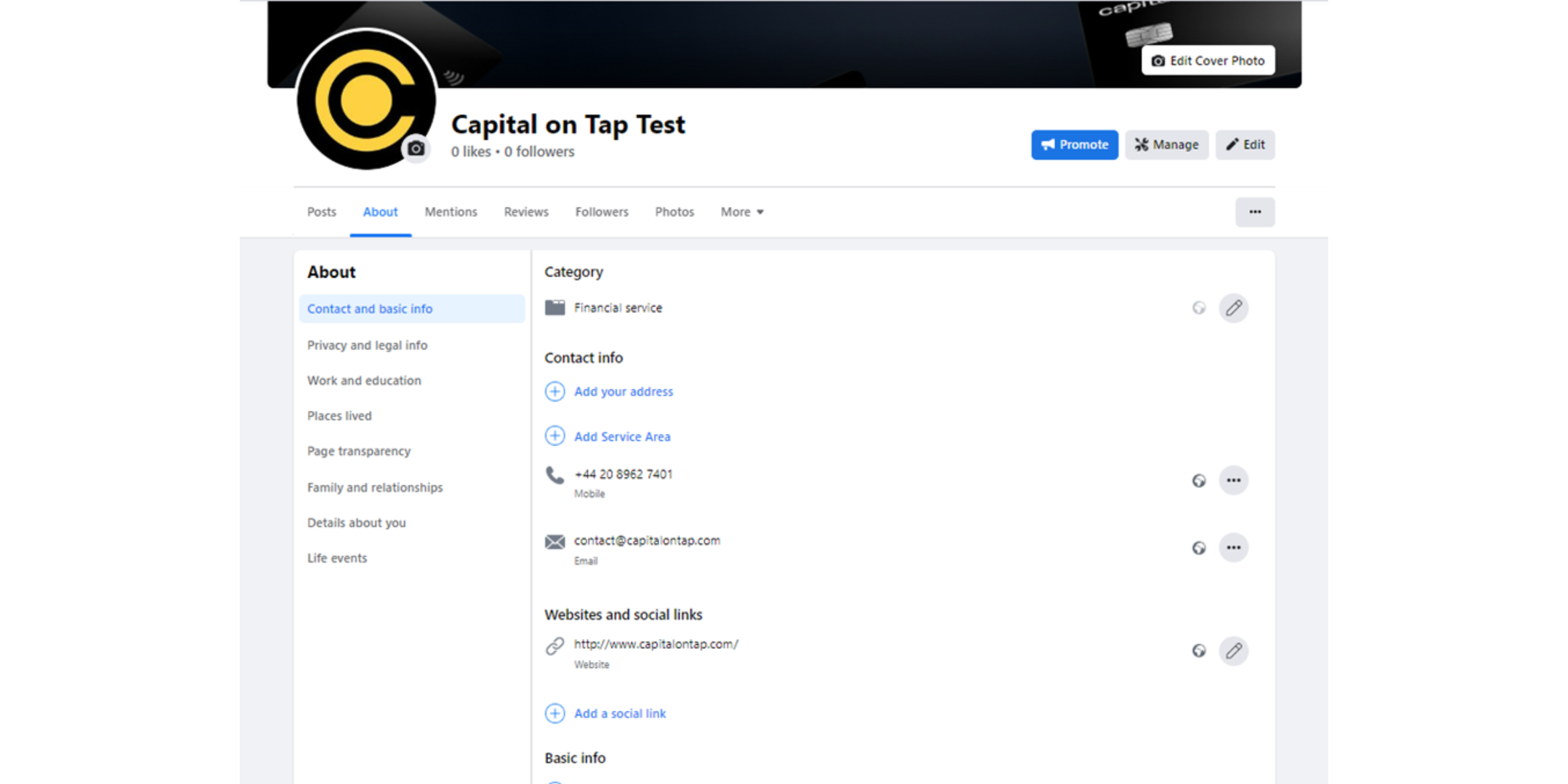Viewport: 1568px width, 784px height.
Task: Click Edit Cover Photo button
Action: tap(1208, 61)
